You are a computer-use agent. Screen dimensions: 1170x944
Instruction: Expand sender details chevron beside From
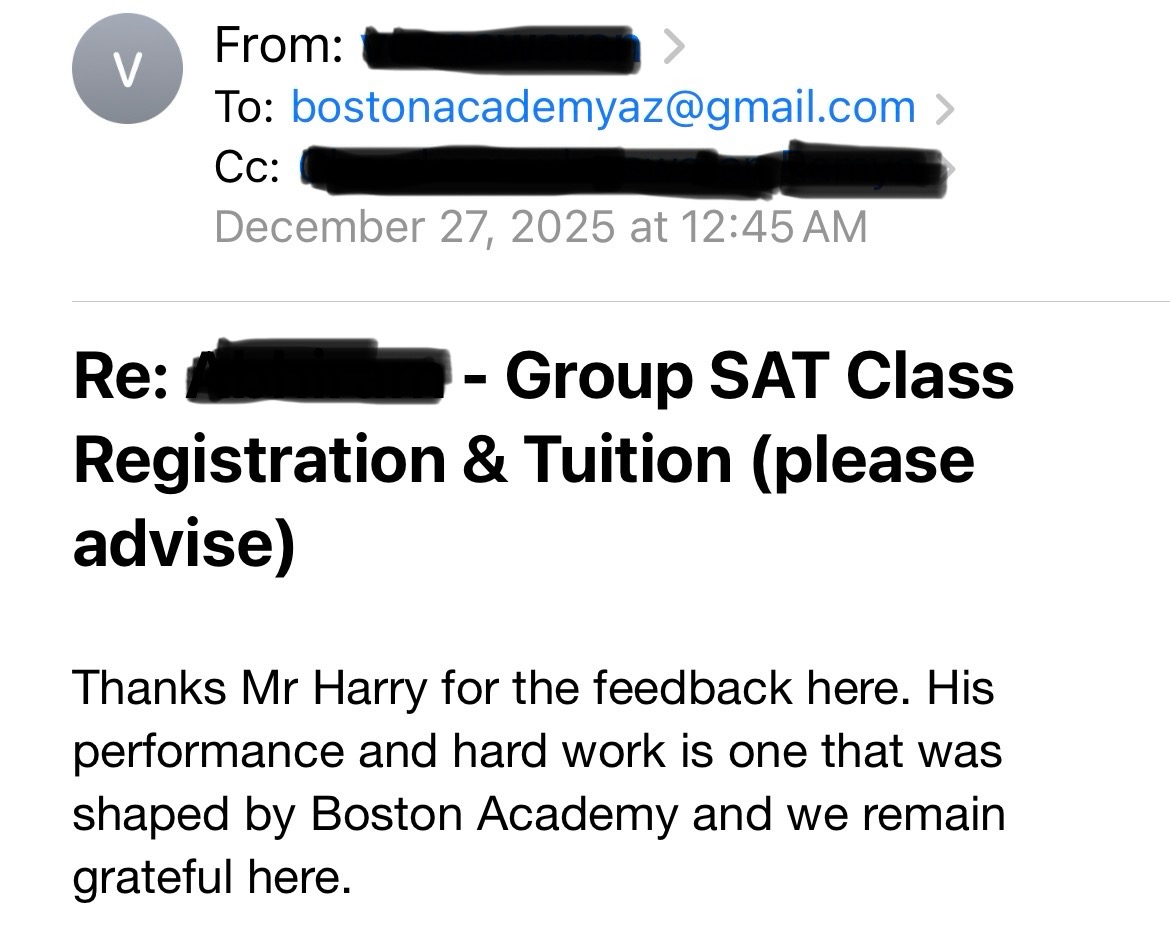(x=674, y=46)
